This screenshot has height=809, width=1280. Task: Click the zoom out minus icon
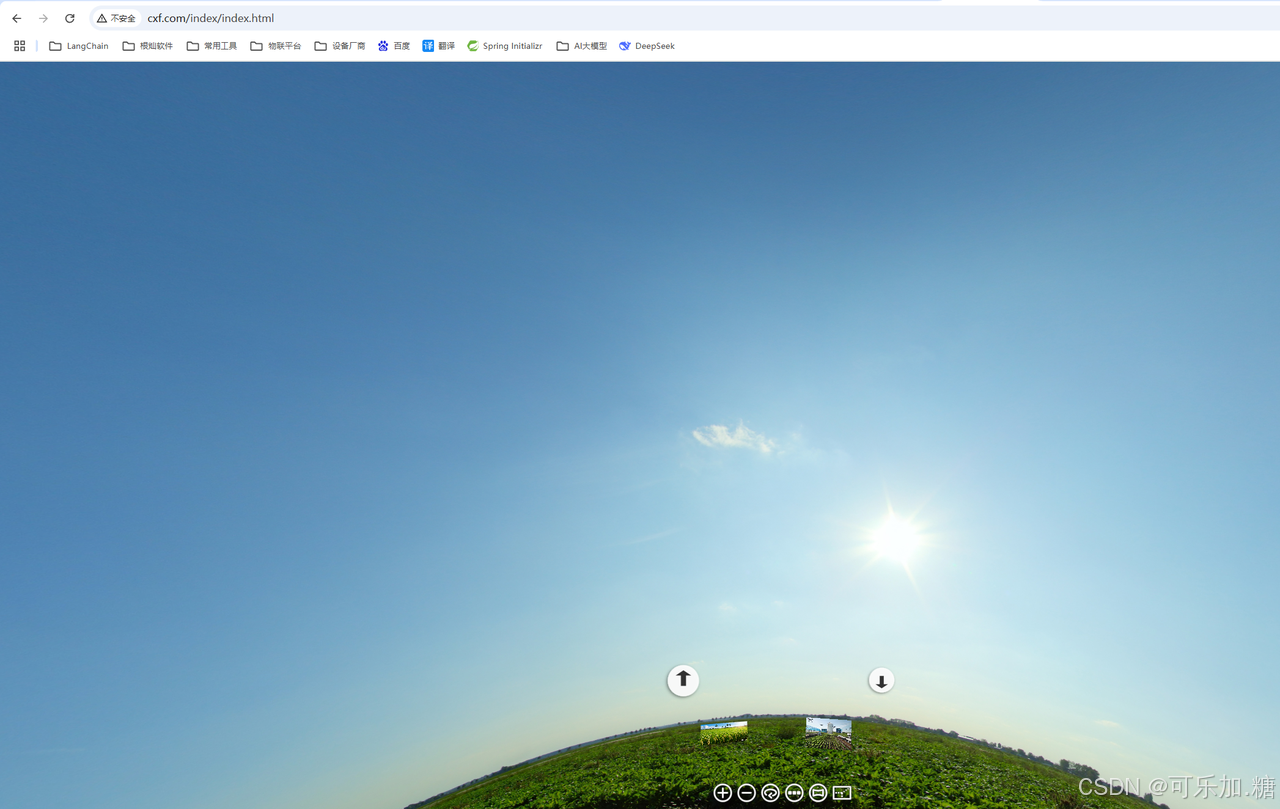coord(746,793)
